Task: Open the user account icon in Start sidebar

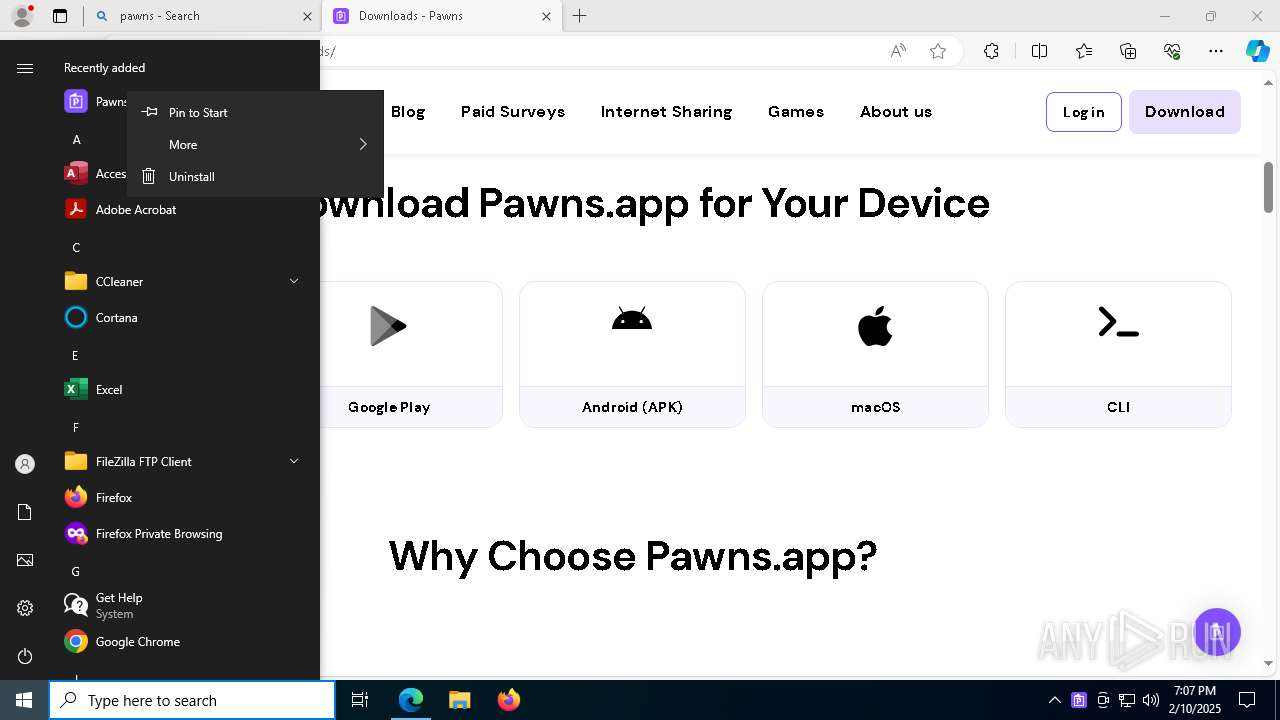Action: (25, 464)
